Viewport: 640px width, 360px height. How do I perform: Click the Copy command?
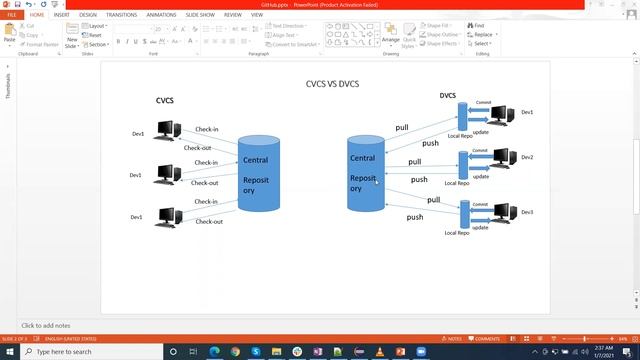[29, 35]
